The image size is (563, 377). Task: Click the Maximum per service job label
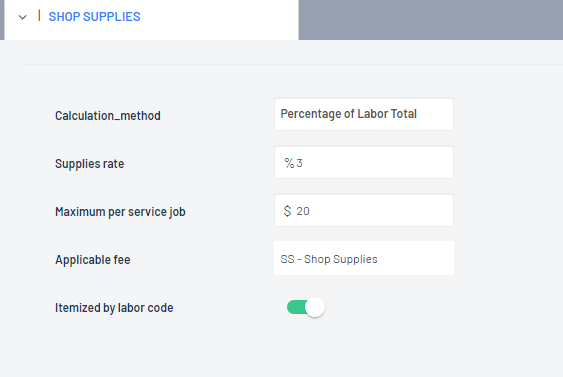tap(120, 212)
